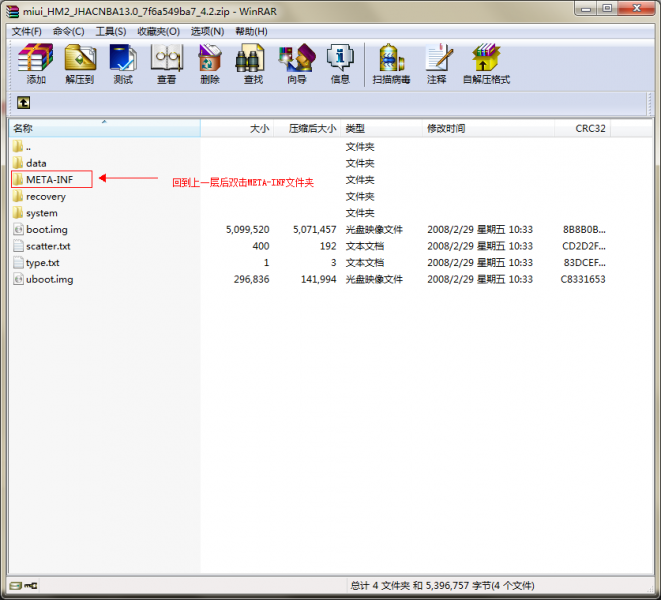Viewport: 661px width, 600px height.
Task: Select the scatter.txt file icon
Action: coord(18,246)
